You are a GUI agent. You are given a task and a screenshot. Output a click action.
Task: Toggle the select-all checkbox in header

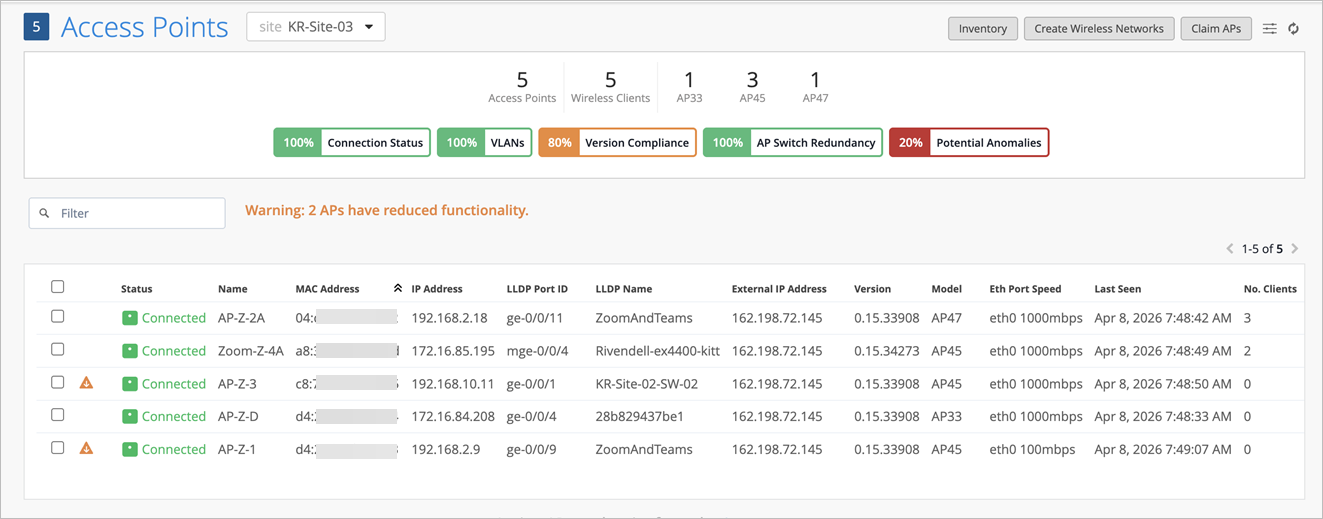pos(58,287)
